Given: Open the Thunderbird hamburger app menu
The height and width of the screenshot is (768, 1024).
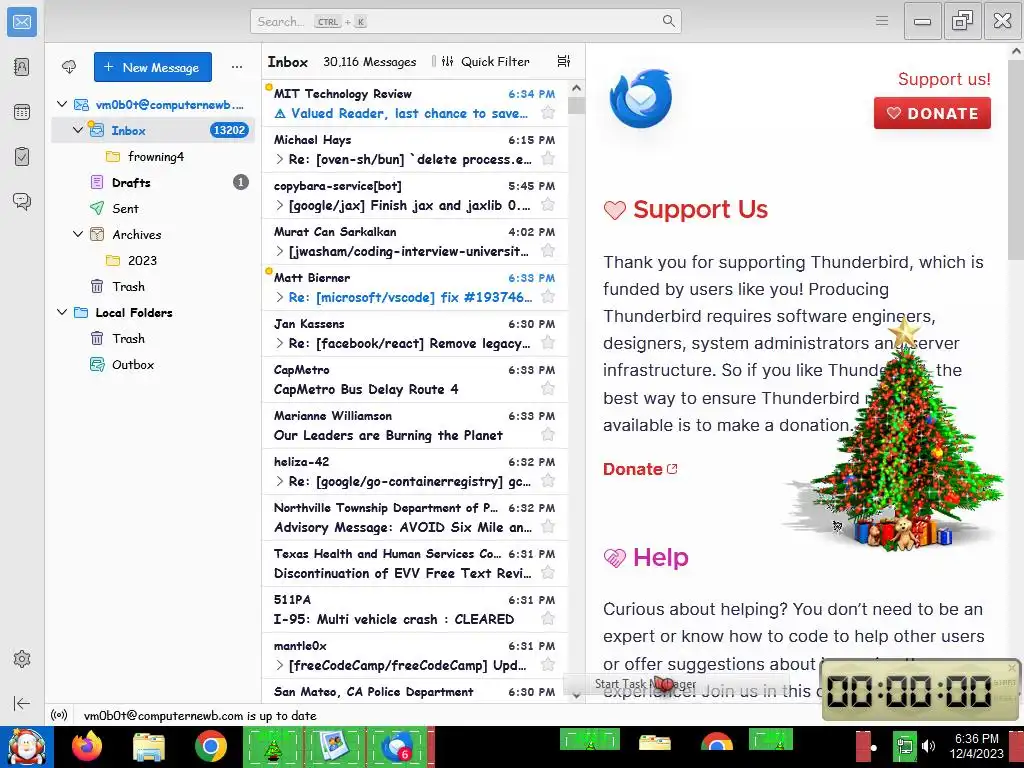Looking at the screenshot, I should point(882,21).
